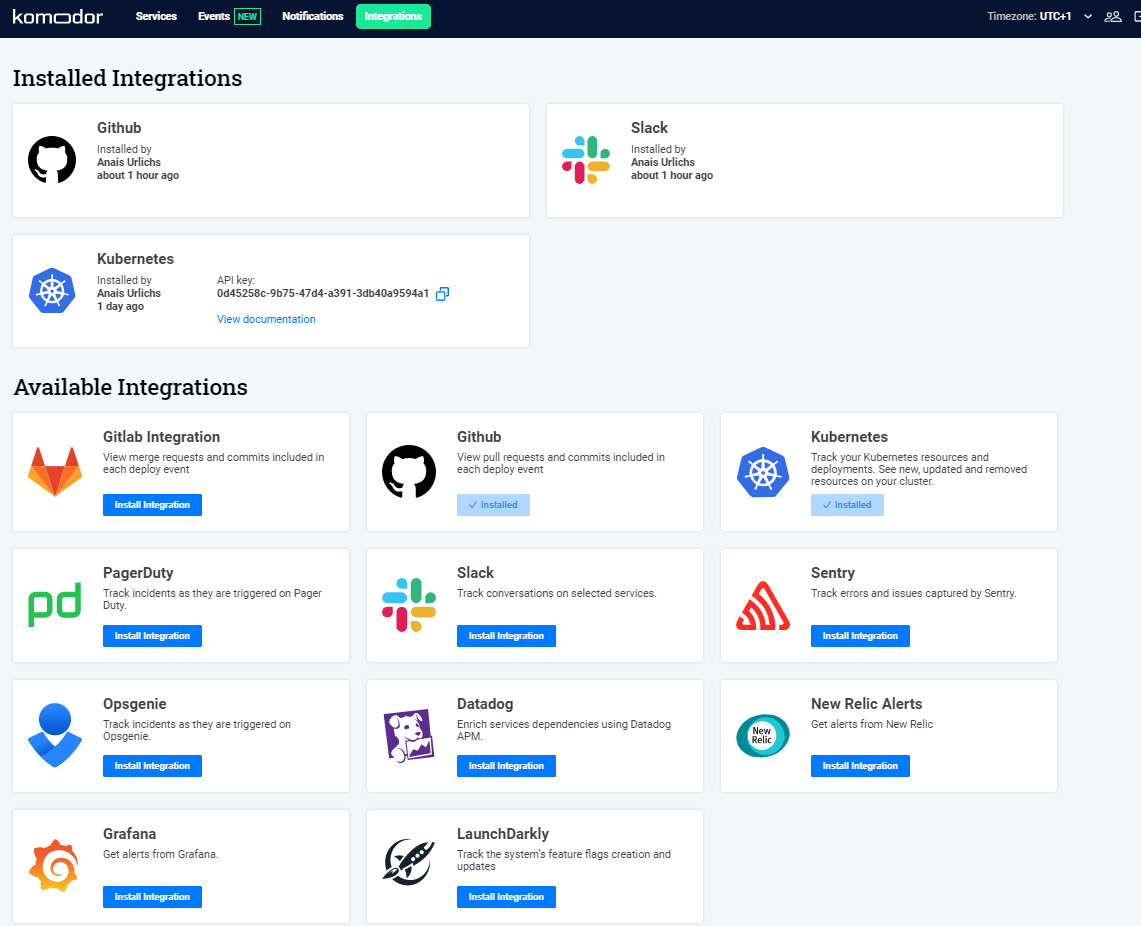Click 'Get alerts from New Relic' description
The image size is (1141, 926).
pos(872,724)
